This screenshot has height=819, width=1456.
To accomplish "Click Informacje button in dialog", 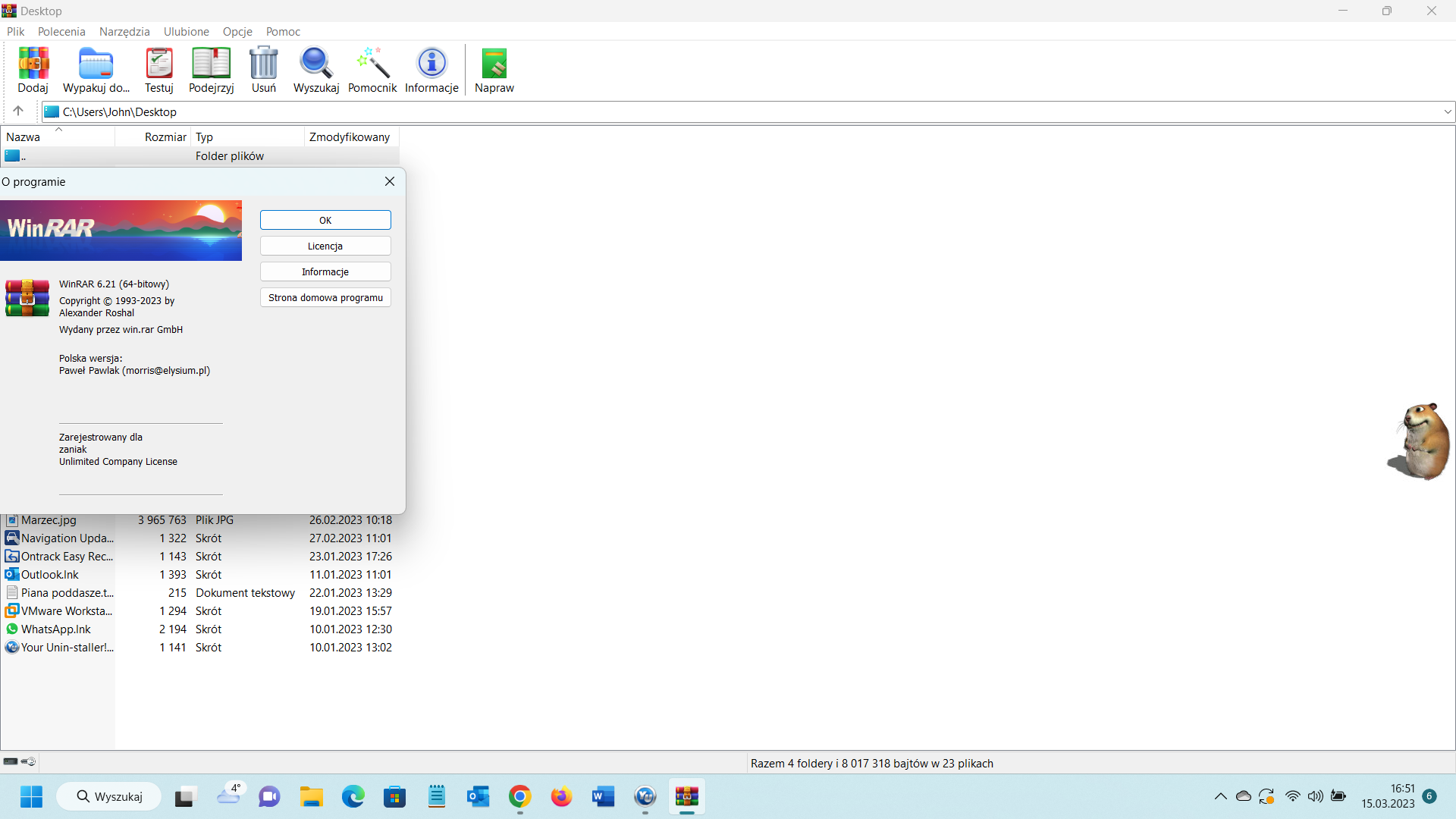I will [x=325, y=271].
